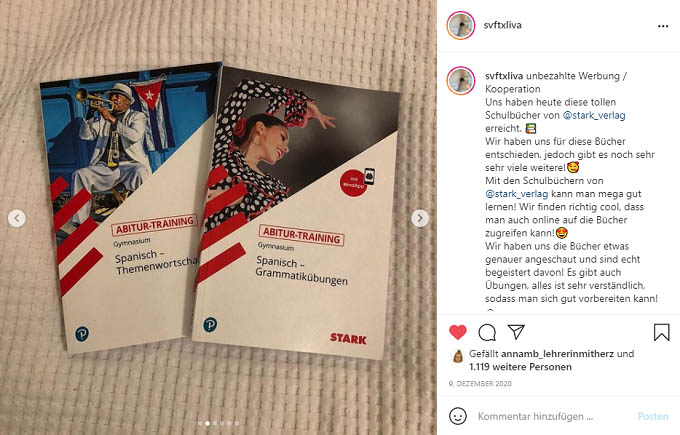The width and height of the screenshot is (680, 435).
Task: Save the post with the bookmark icon
Action: click(661, 332)
